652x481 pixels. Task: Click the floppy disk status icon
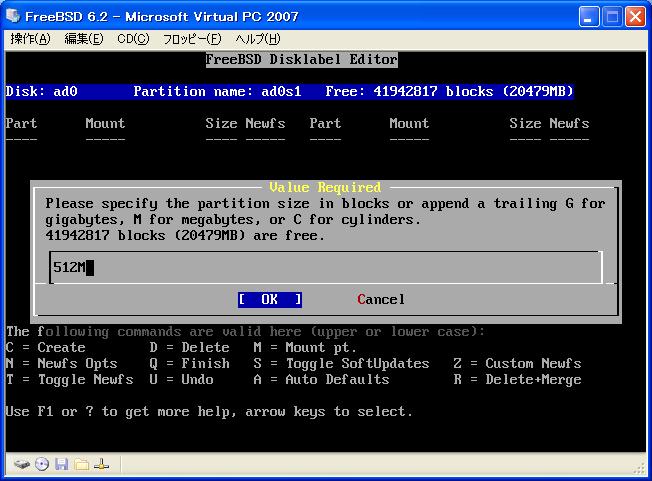click(62, 464)
